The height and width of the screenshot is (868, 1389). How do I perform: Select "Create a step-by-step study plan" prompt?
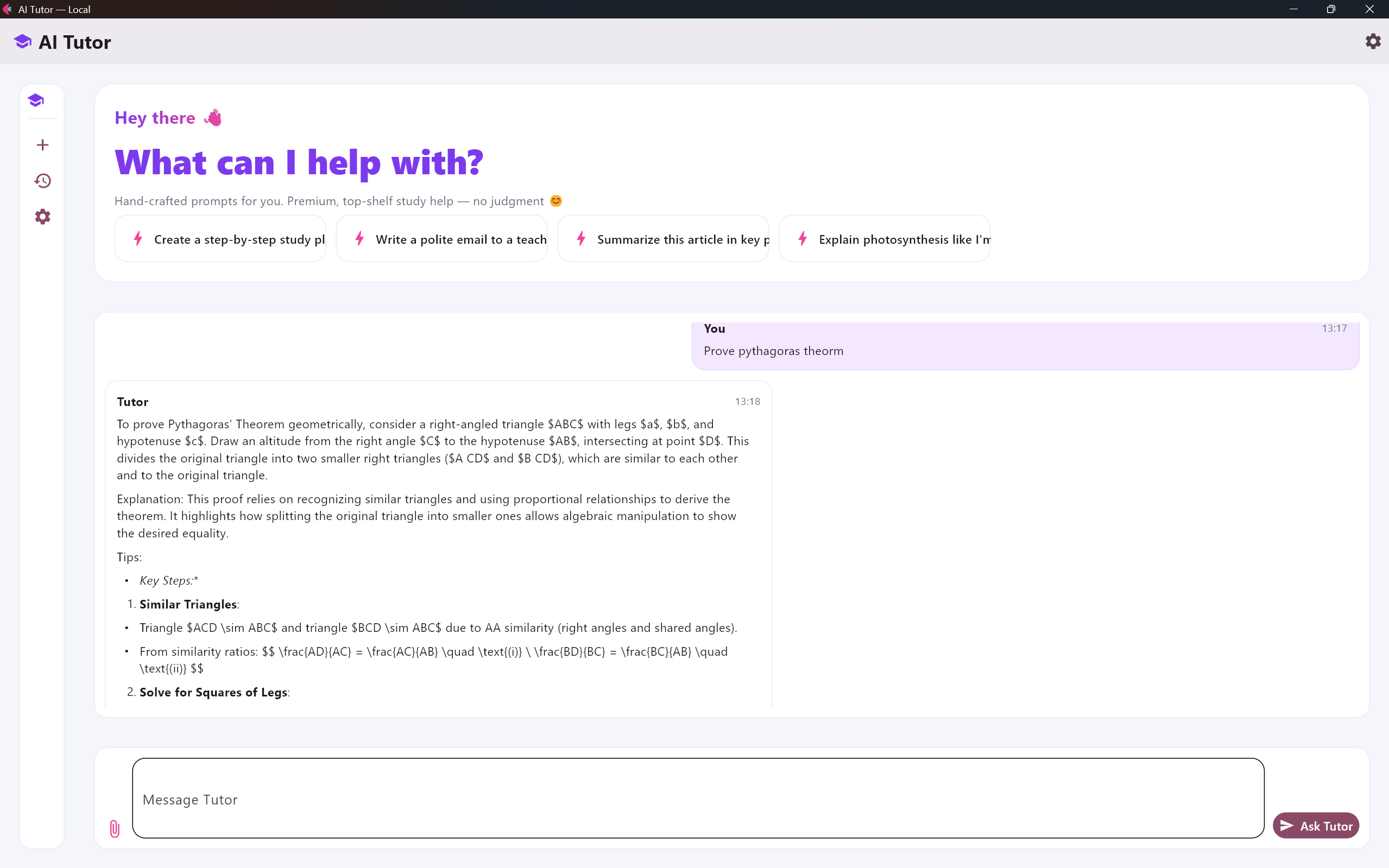pos(220,239)
